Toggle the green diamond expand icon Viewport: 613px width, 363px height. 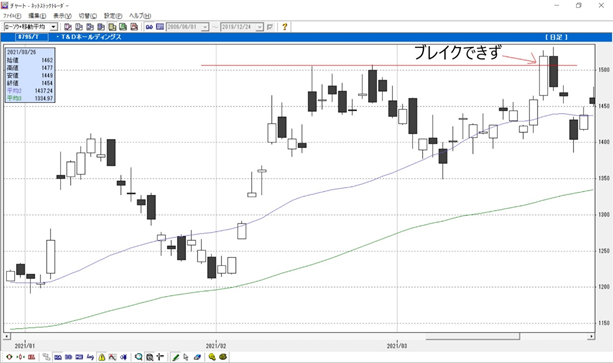9,357
